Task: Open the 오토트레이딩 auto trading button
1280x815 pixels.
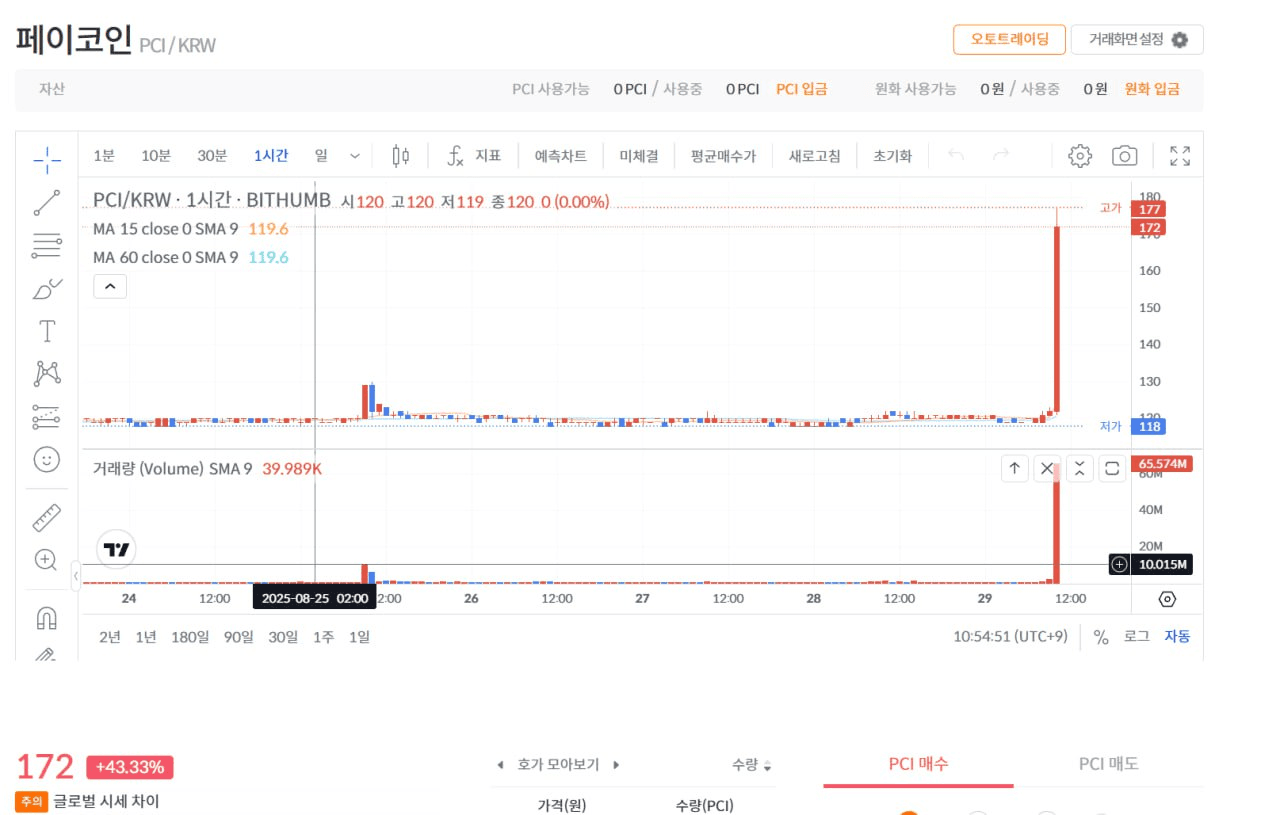Action: 1009,40
